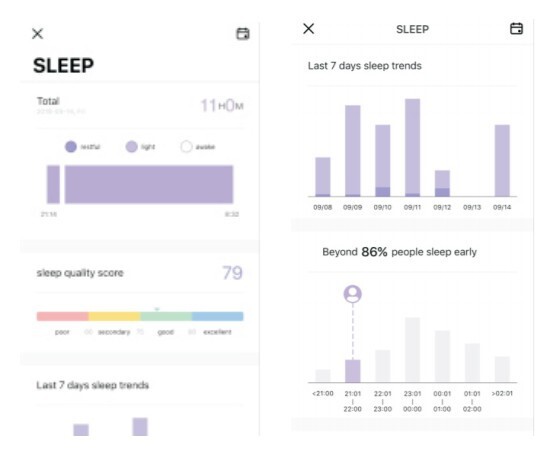Toggle the restful legend circle
Image resolution: width=547 pixels, height=462 pixels.
point(71,147)
